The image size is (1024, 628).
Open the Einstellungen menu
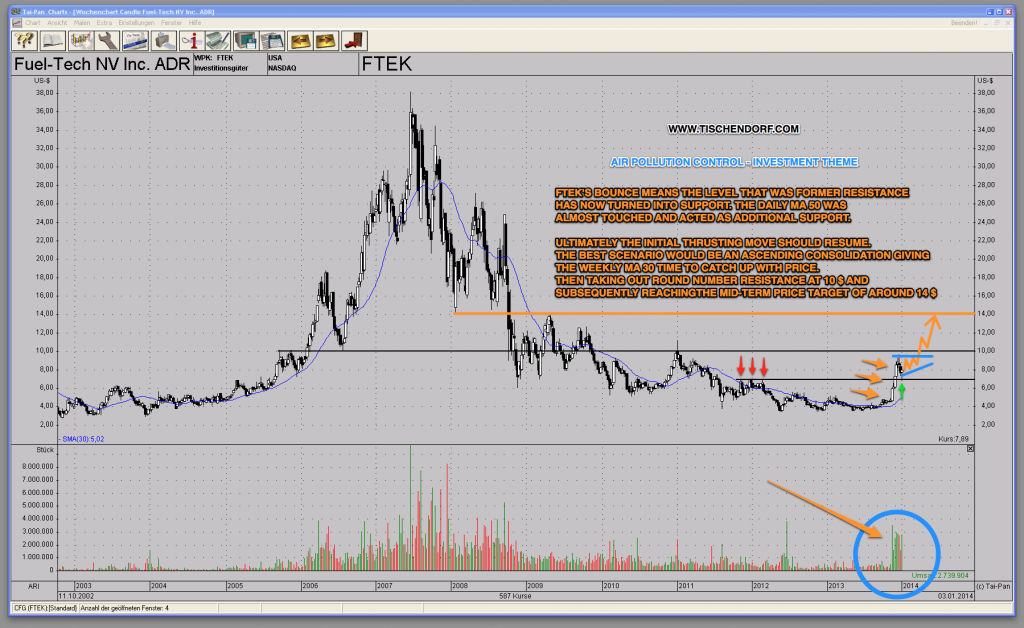134,23
